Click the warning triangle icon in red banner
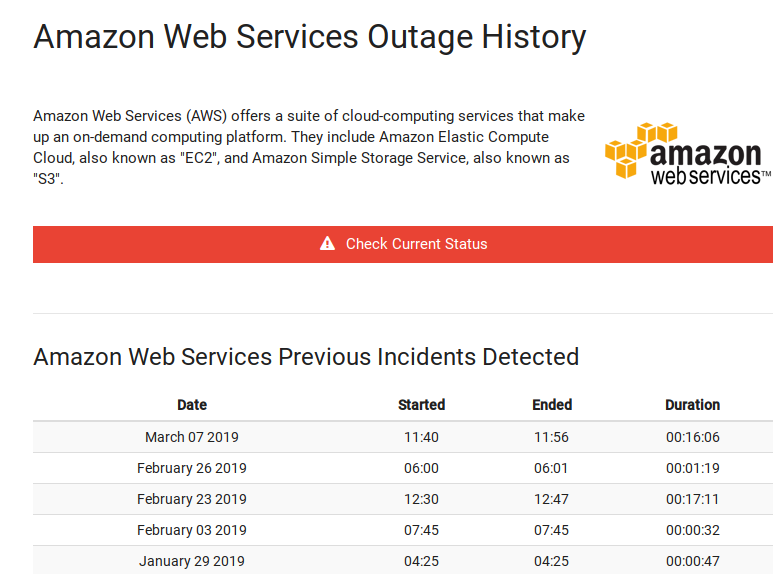The image size is (781, 574). [x=327, y=244]
